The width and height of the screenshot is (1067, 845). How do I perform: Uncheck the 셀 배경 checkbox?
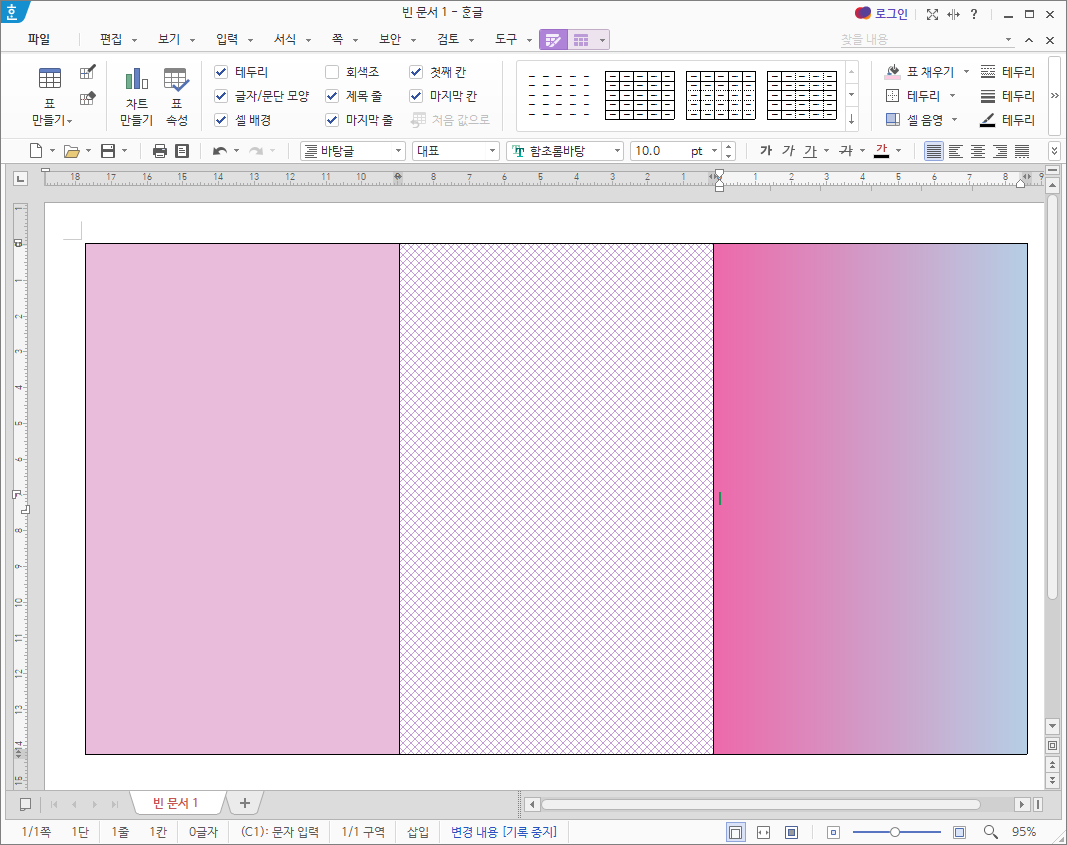221,120
